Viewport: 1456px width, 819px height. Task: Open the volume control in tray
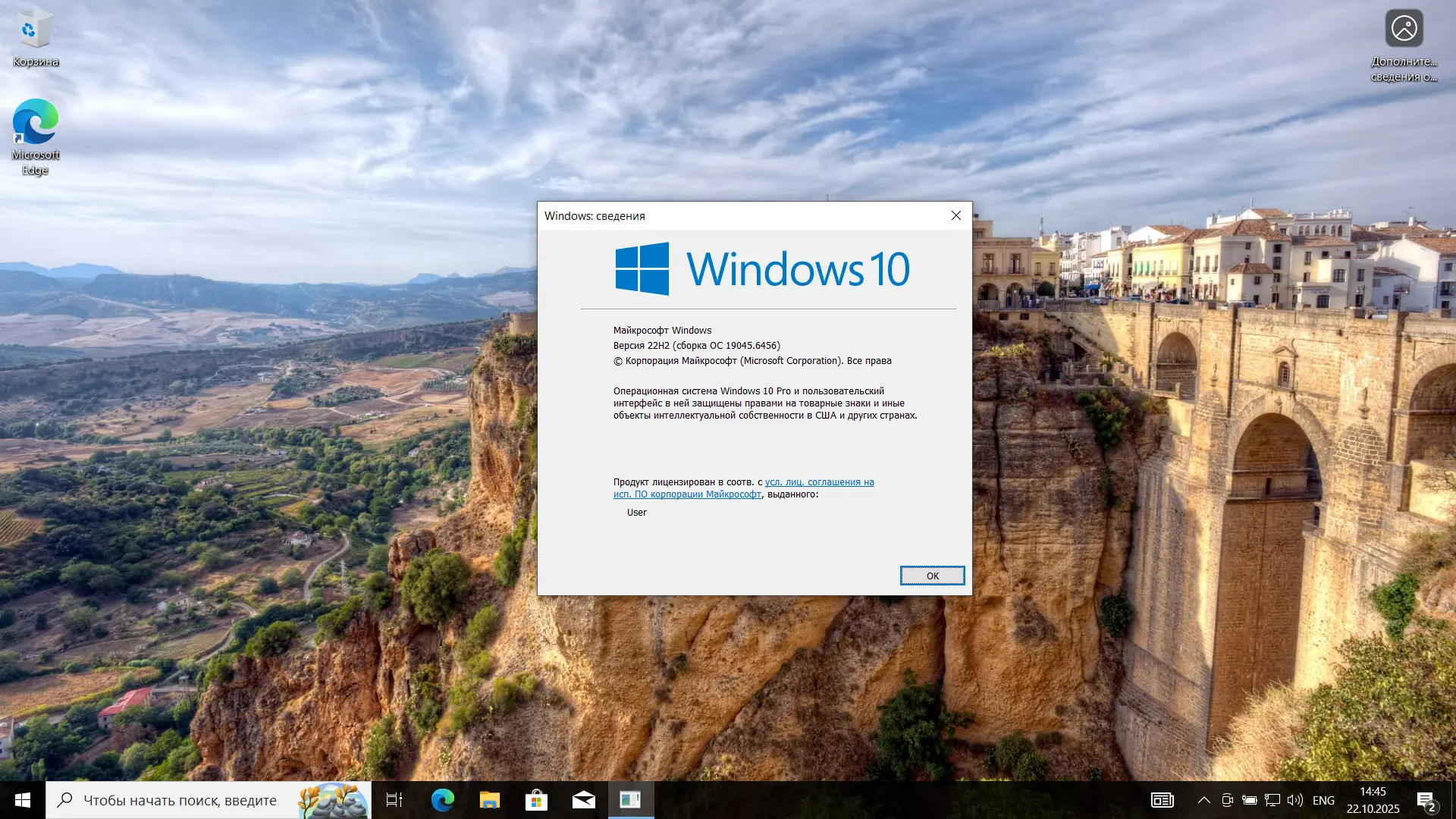tap(1295, 800)
